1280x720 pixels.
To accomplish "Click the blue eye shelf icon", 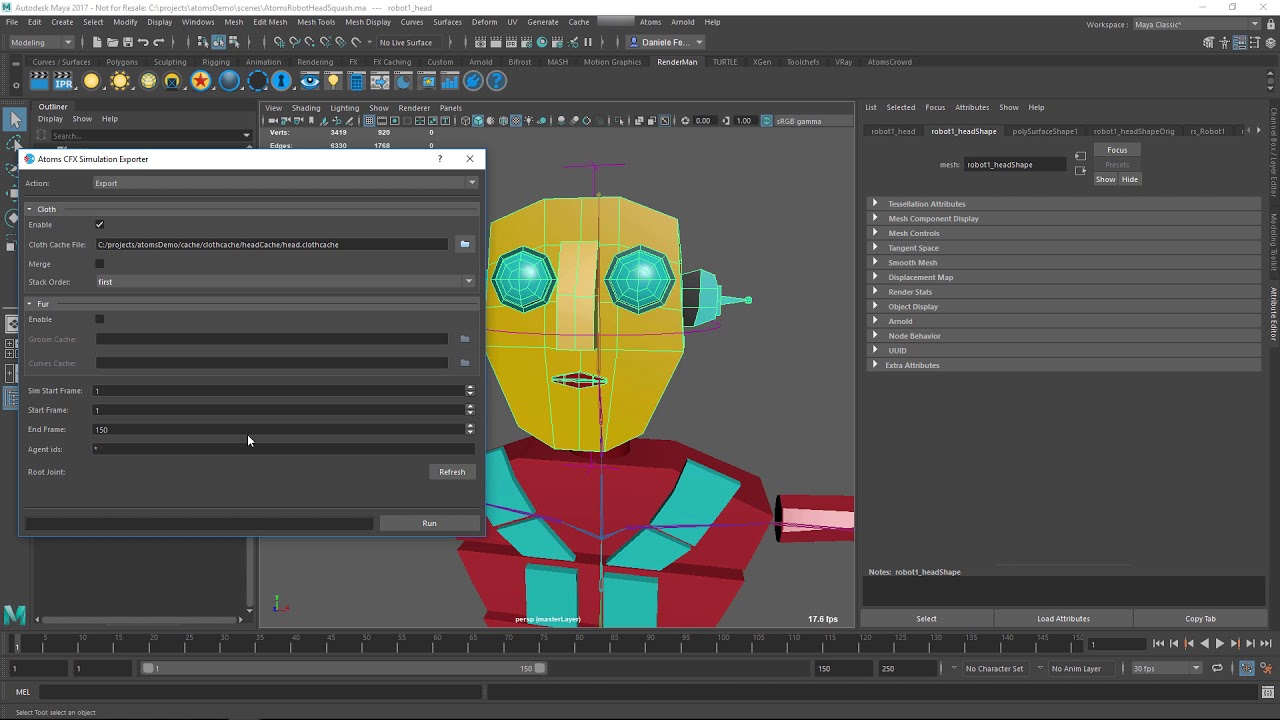I will click(309, 82).
